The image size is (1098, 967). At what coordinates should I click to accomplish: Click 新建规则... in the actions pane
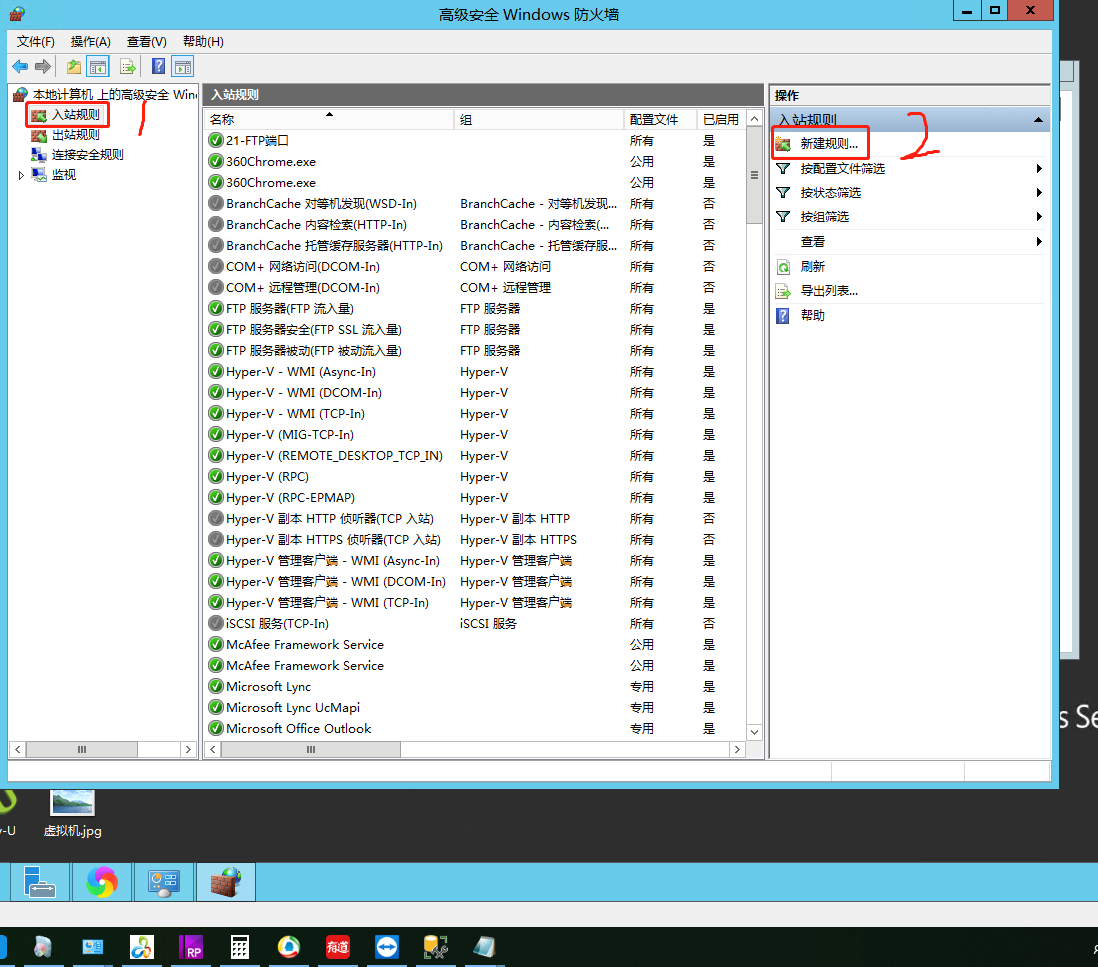coord(829,144)
